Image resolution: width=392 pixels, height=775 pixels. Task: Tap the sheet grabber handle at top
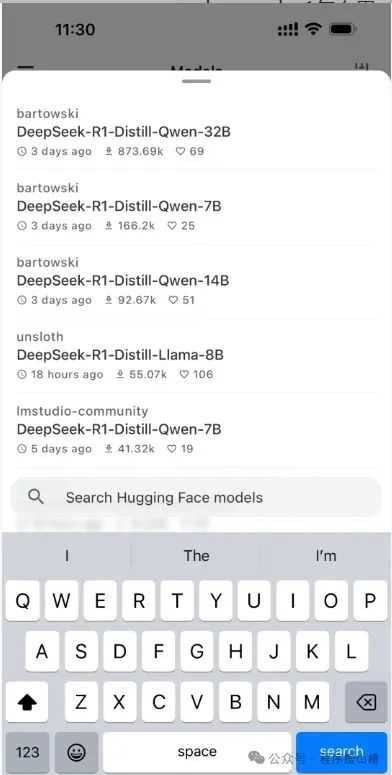coord(196,81)
